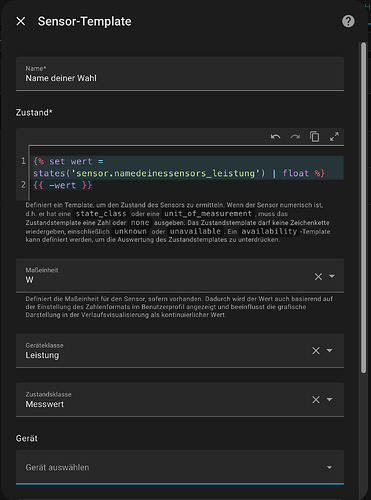This screenshot has height=500, width=371.
Task: Click the Maßeinheit description text
Action: (x=179, y=307)
